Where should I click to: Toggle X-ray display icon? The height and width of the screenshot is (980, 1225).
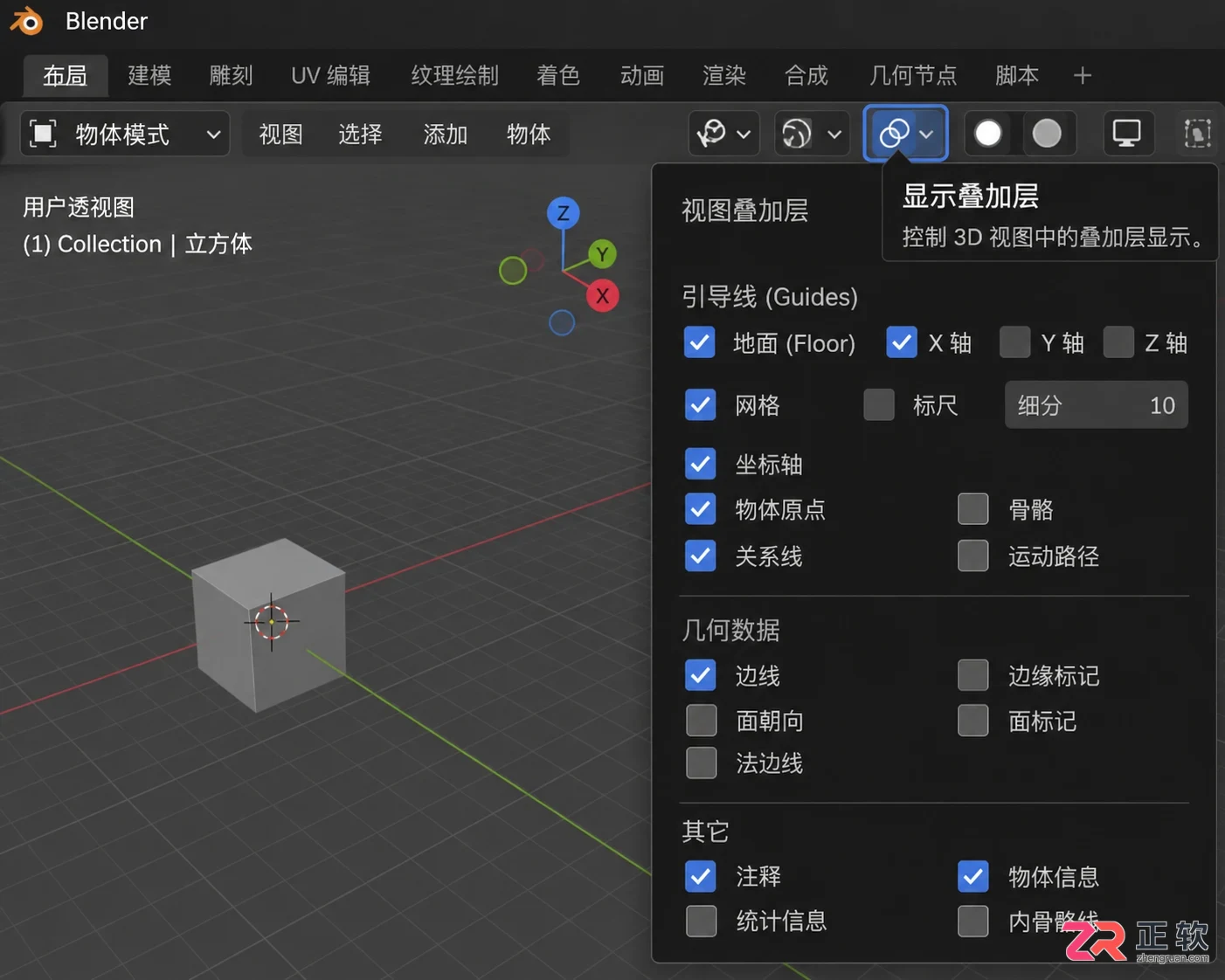[x=1197, y=134]
